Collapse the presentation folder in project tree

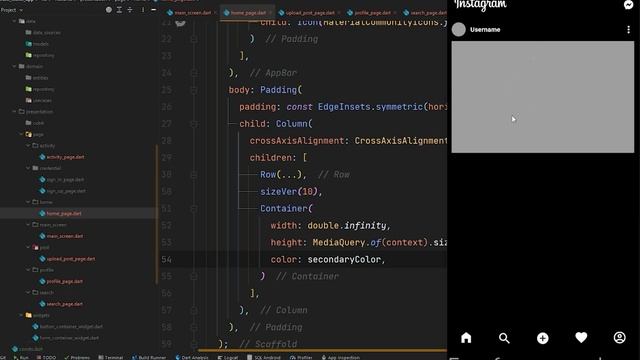click(15, 111)
